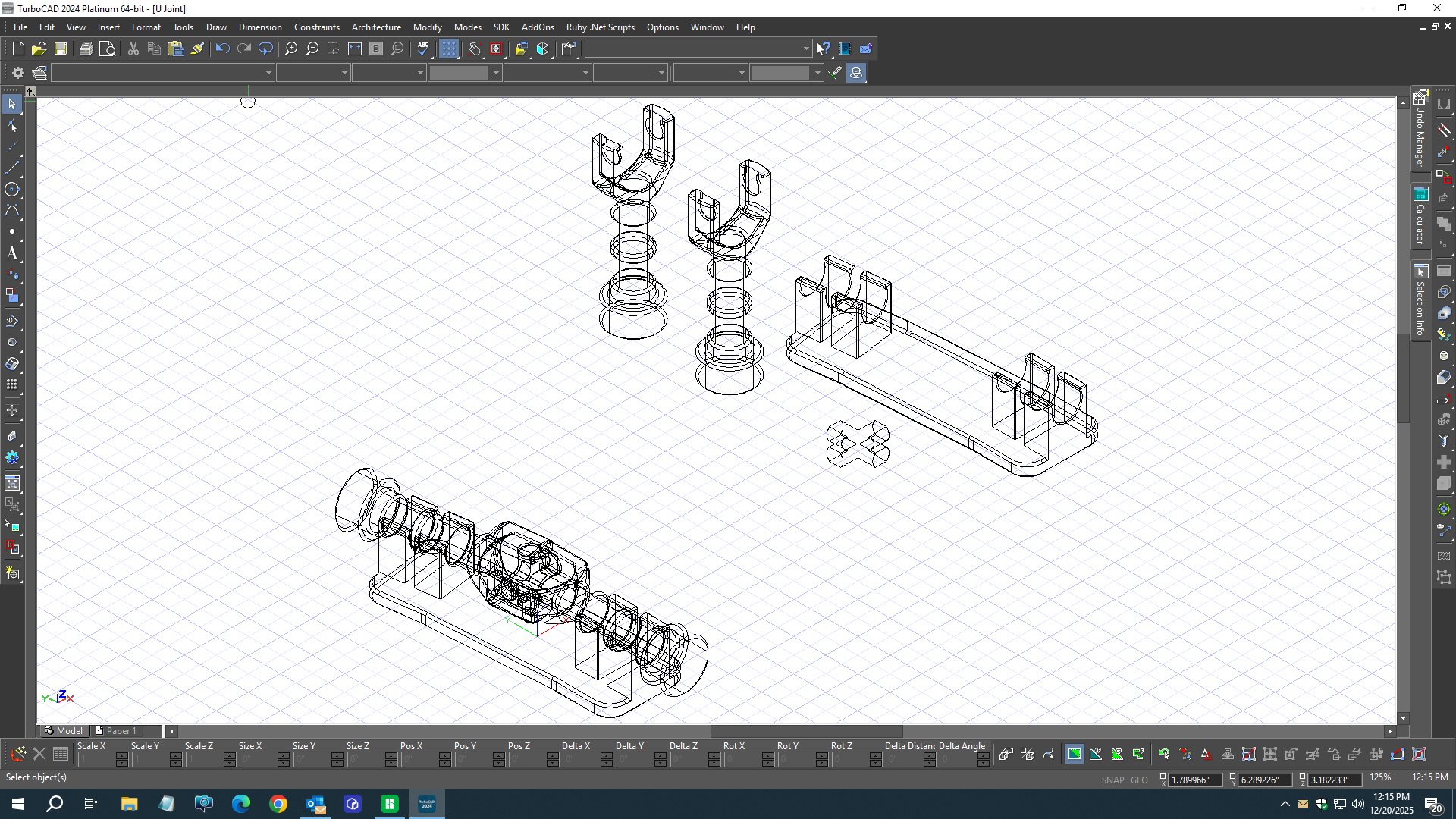Click the isometric view cube icon
The height and width of the screenshot is (819, 1456).
(543, 49)
